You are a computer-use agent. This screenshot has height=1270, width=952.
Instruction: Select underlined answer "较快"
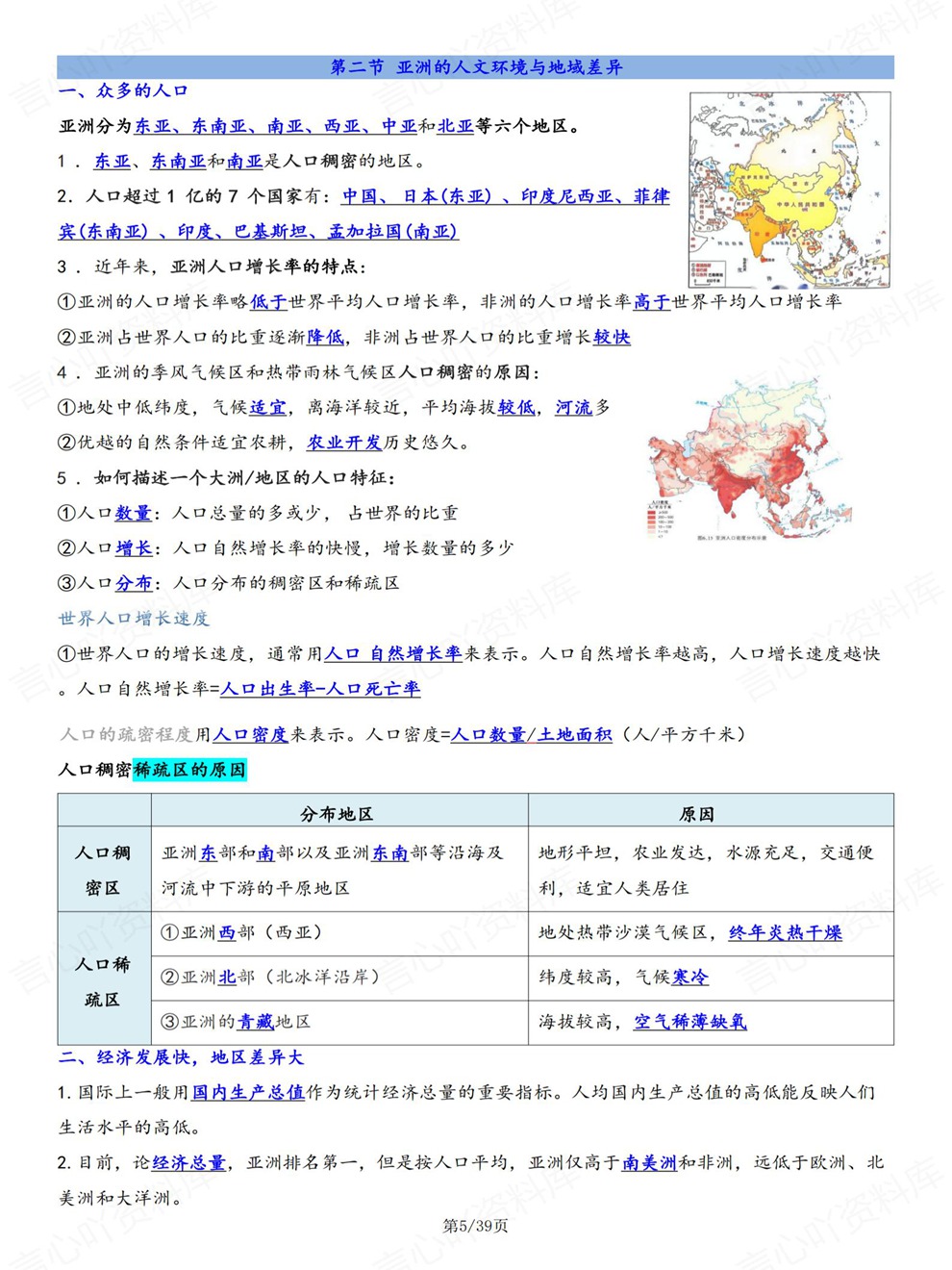pyautogui.click(x=613, y=337)
